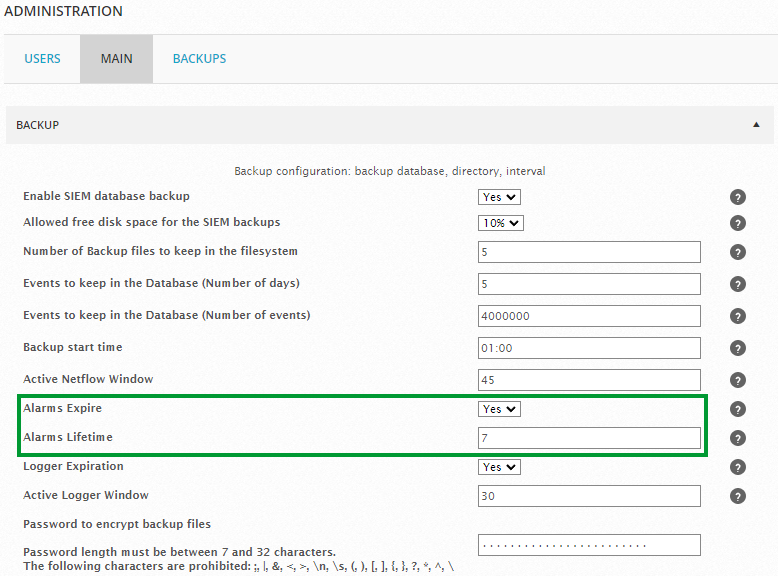Click help icon beside Allowed free disk space
Screen dimensions: 778x576
point(738,223)
